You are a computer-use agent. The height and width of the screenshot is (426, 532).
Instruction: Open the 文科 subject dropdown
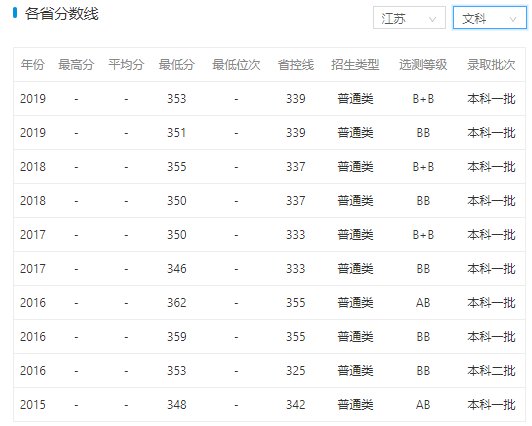(x=490, y=18)
